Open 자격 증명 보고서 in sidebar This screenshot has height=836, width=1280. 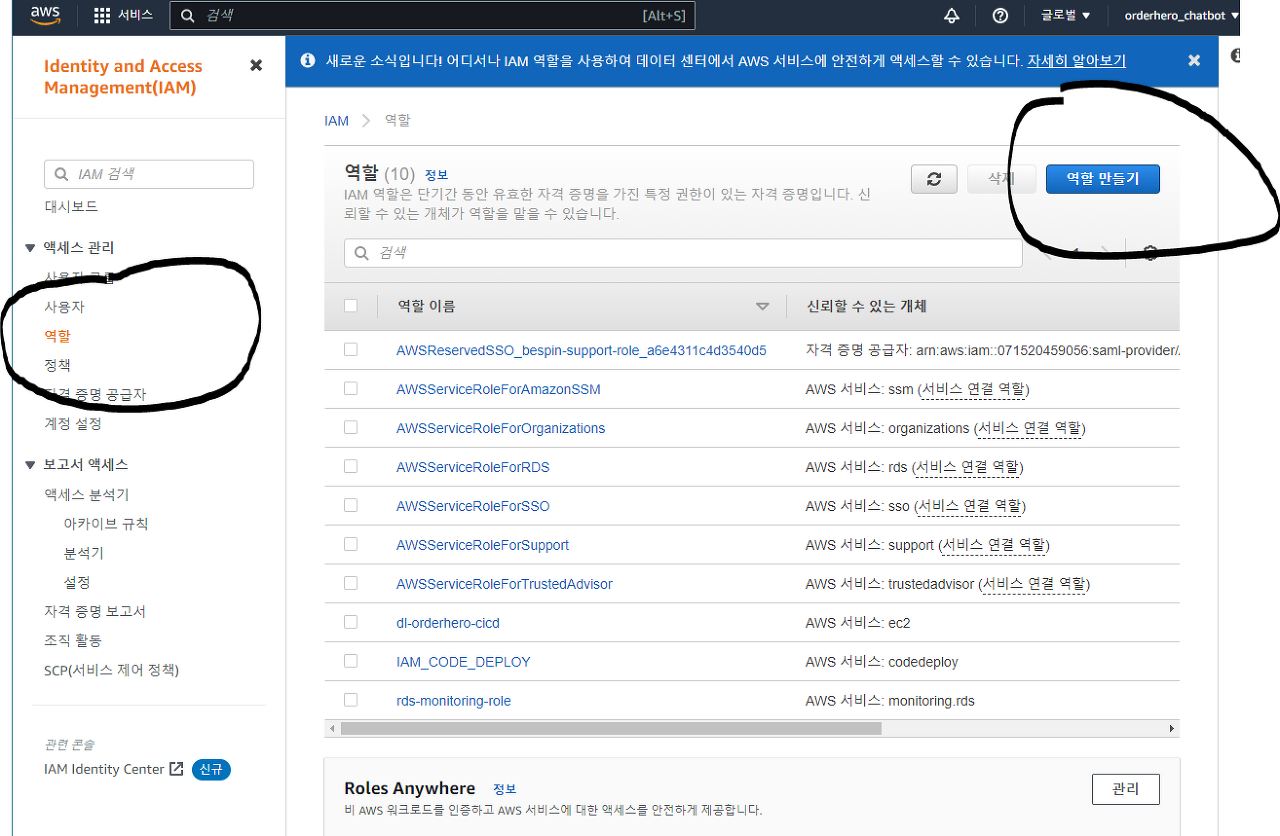coord(95,611)
